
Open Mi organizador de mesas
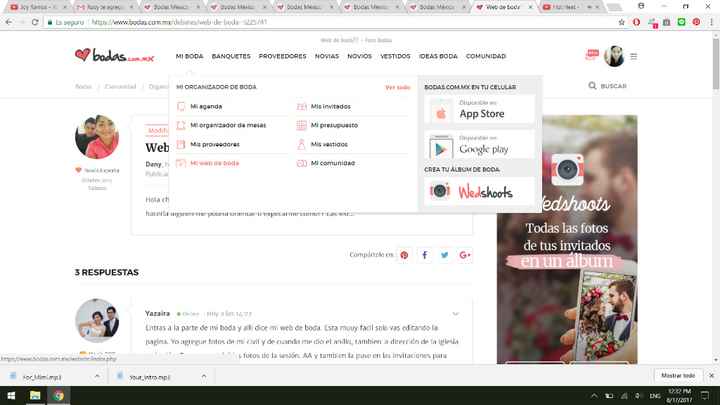(x=228, y=125)
